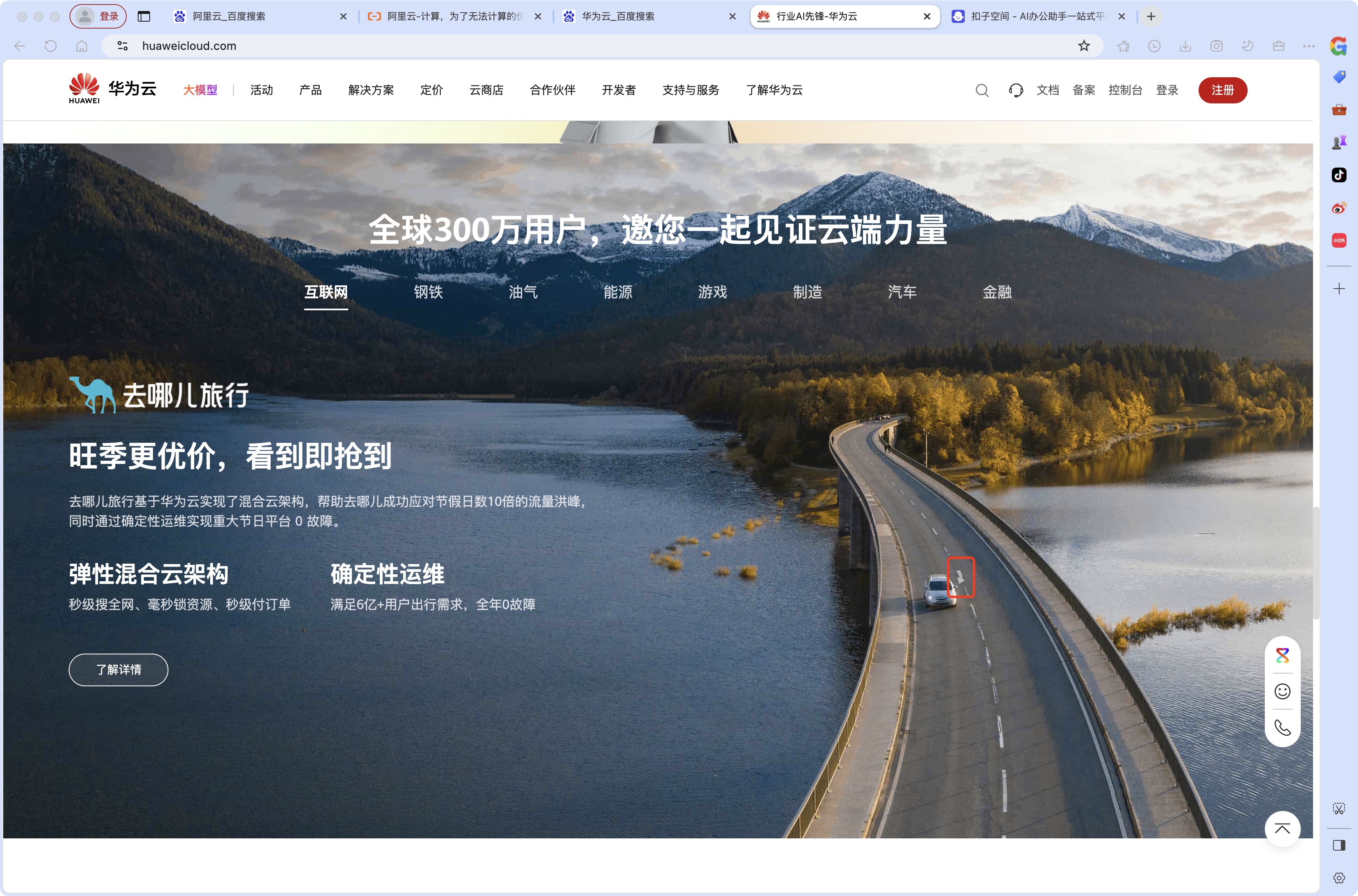Open the 产品 navigation menu
This screenshot has width=1358, height=896.
coord(310,90)
